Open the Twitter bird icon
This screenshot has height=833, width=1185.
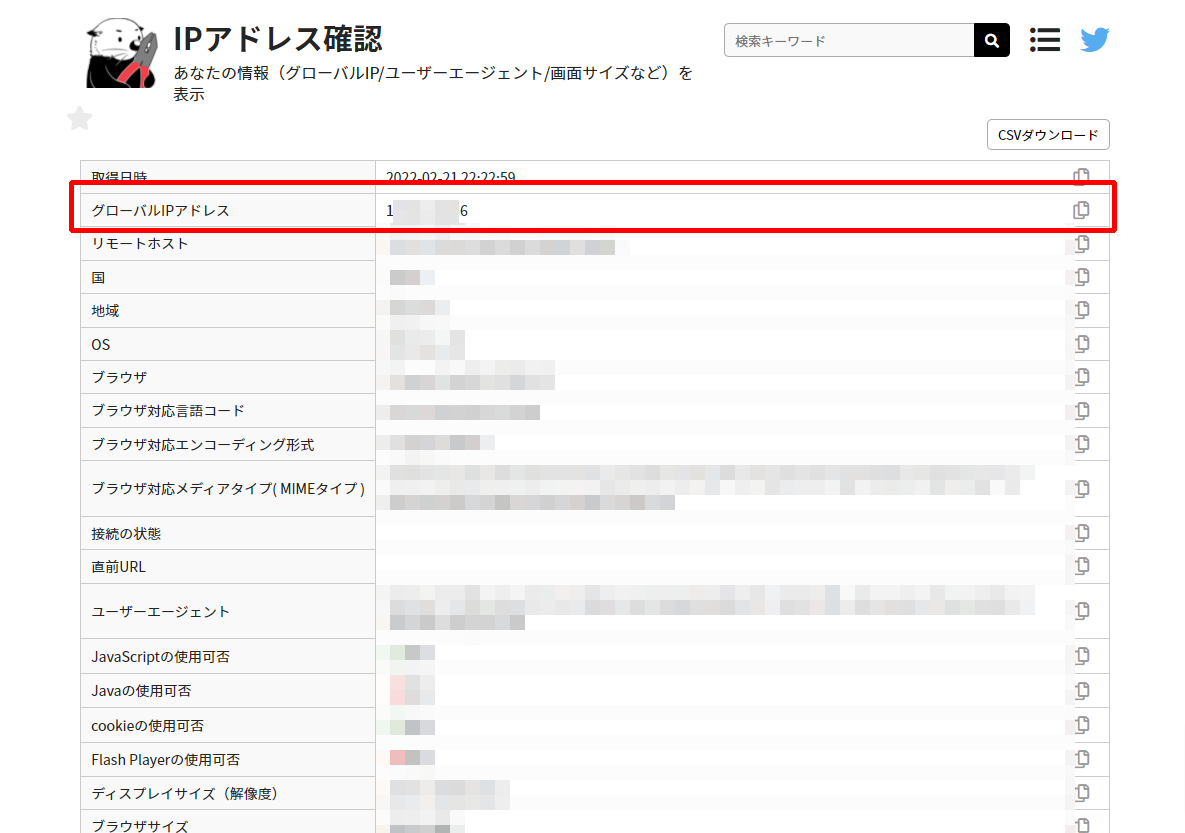click(x=1094, y=40)
